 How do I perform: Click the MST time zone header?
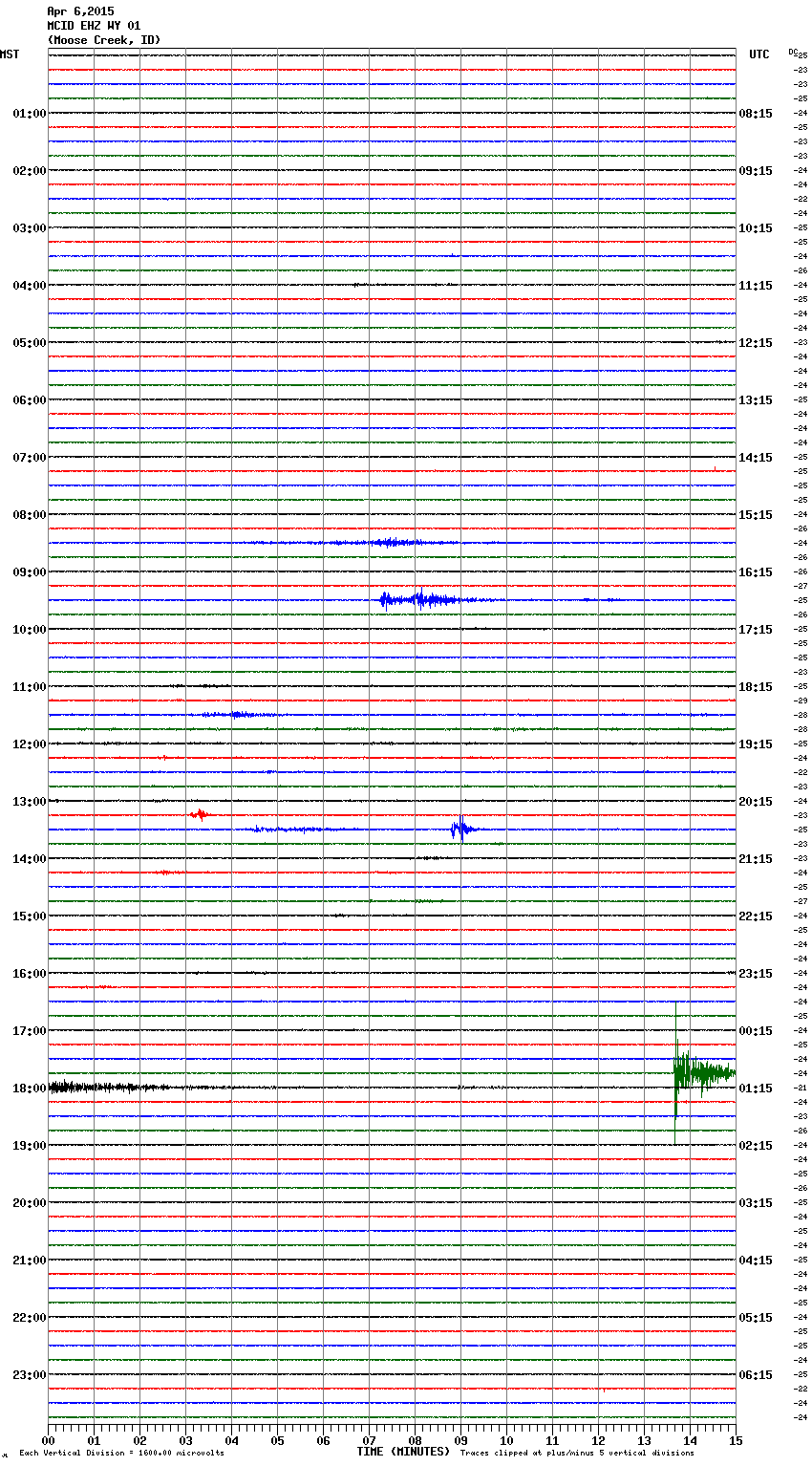pyautogui.click(x=10, y=54)
